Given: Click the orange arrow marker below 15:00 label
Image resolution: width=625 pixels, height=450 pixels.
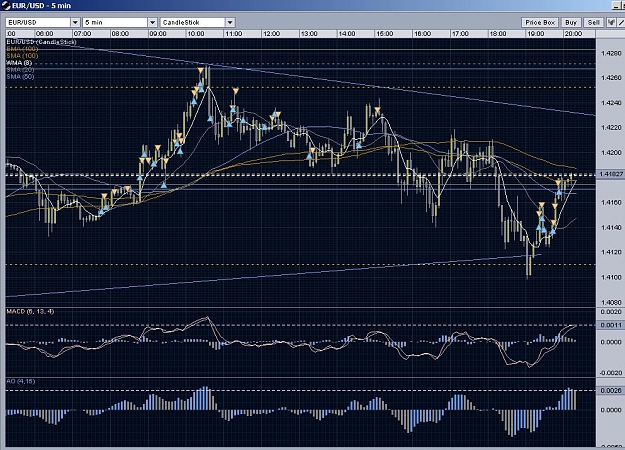Looking at the screenshot, I should [x=377, y=110].
